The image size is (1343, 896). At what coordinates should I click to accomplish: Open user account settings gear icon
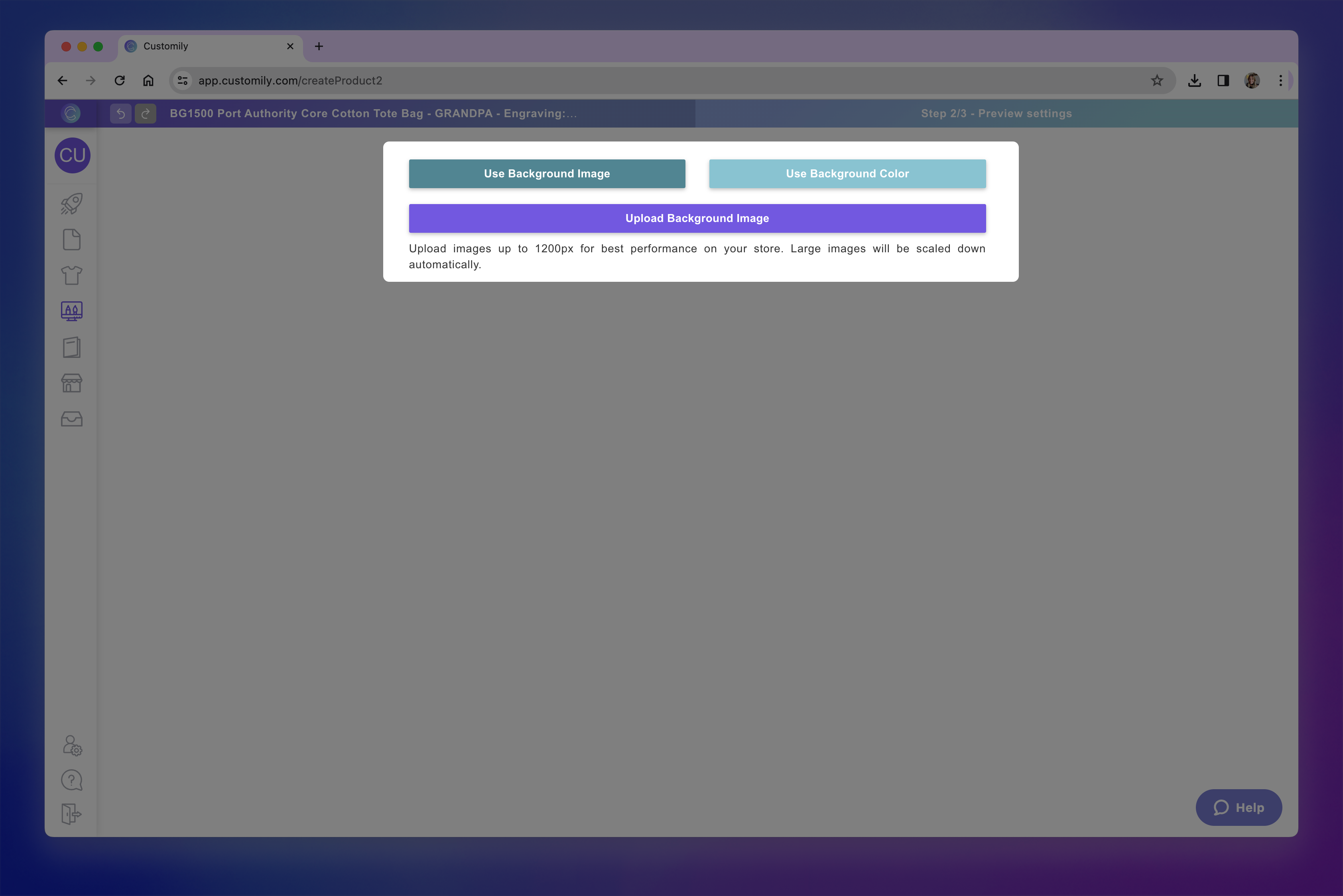coord(72,746)
